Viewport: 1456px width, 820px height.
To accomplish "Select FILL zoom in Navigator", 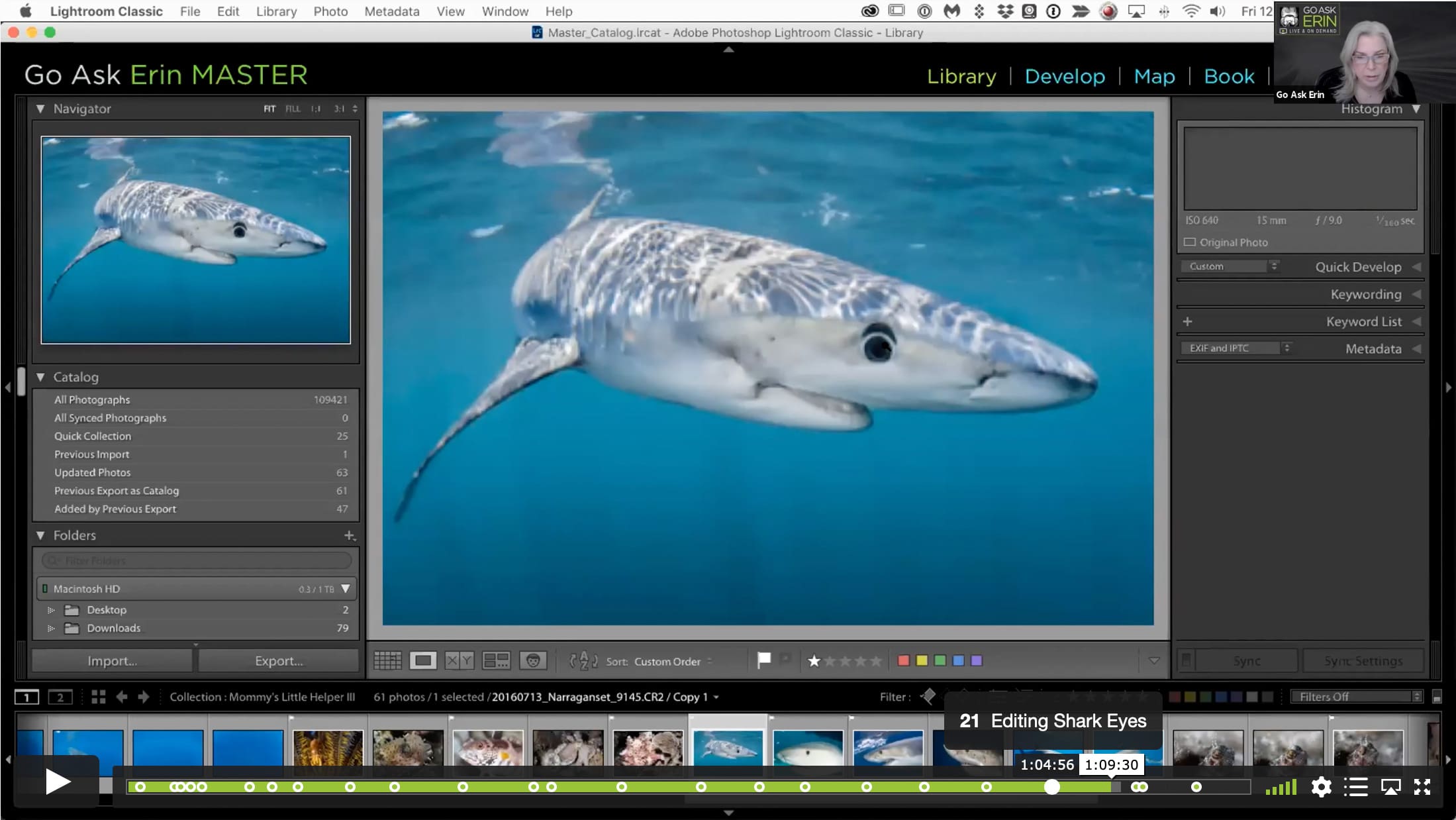I will (x=293, y=109).
